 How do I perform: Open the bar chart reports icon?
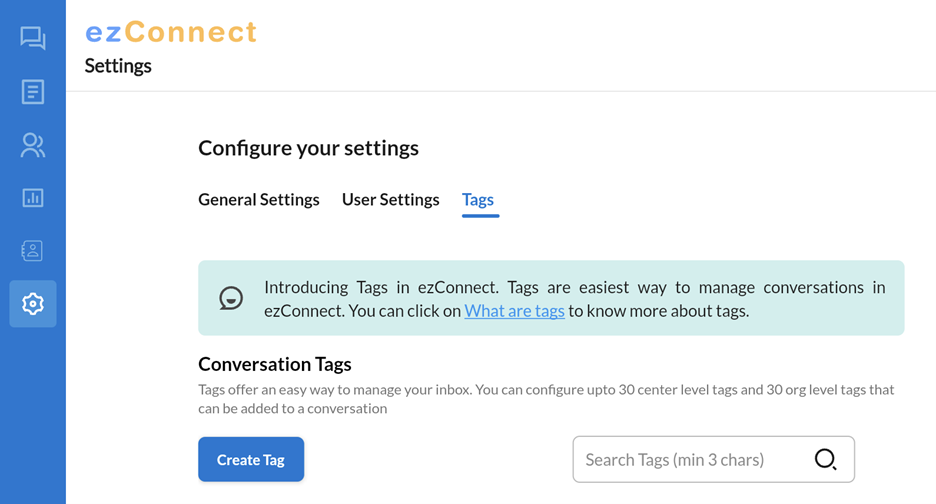tap(33, 198)
